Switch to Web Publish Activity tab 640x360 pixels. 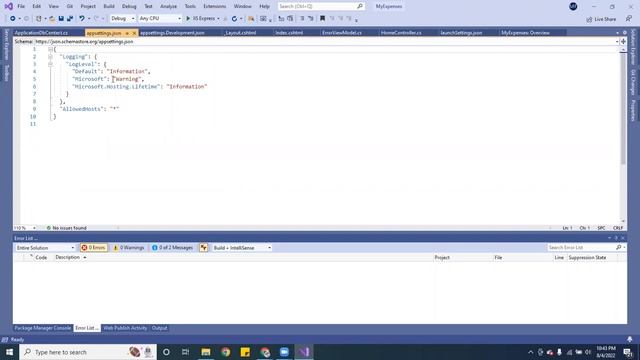point(125,328)
